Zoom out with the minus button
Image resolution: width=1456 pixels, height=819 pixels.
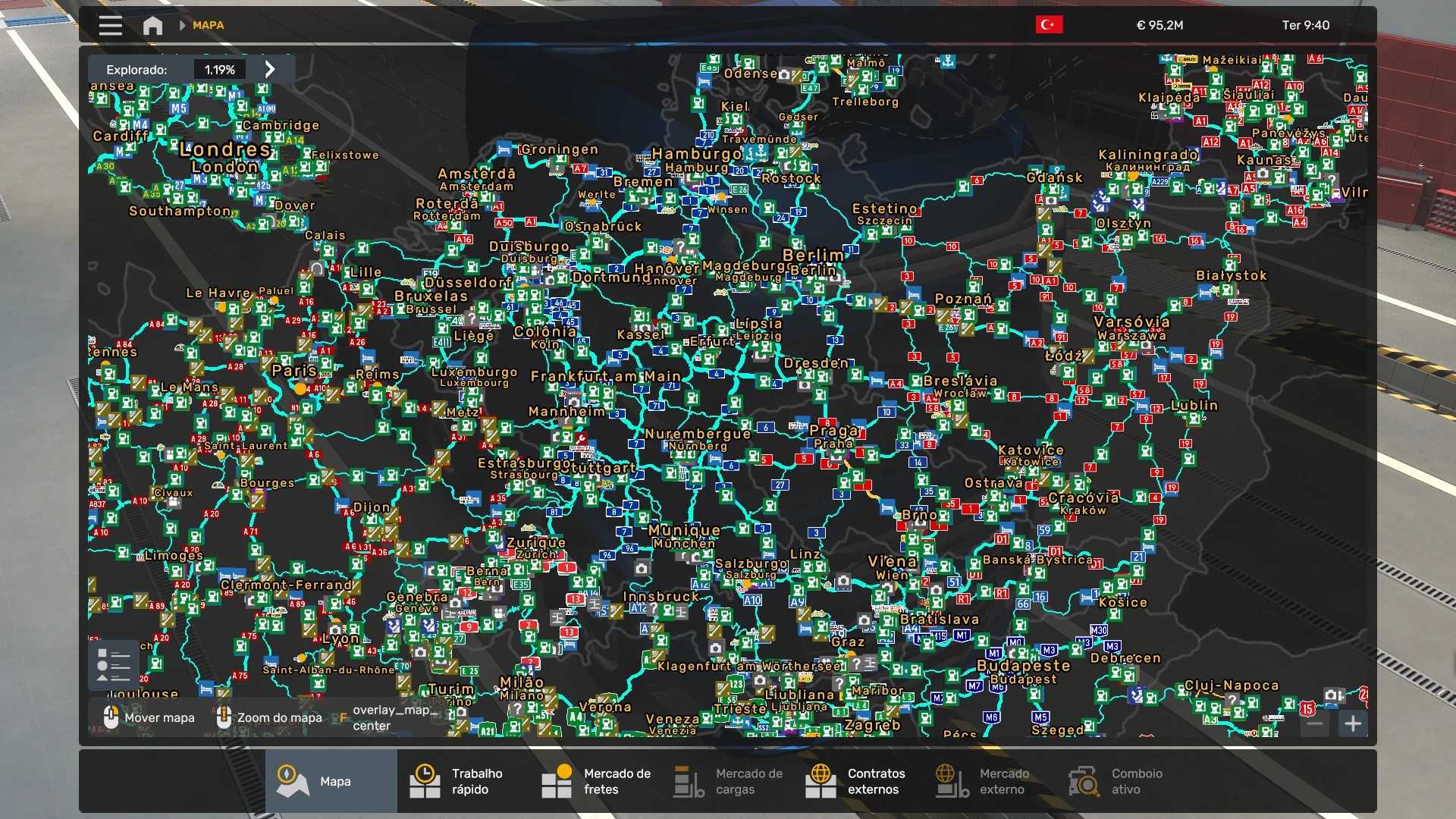(1315, 723)
